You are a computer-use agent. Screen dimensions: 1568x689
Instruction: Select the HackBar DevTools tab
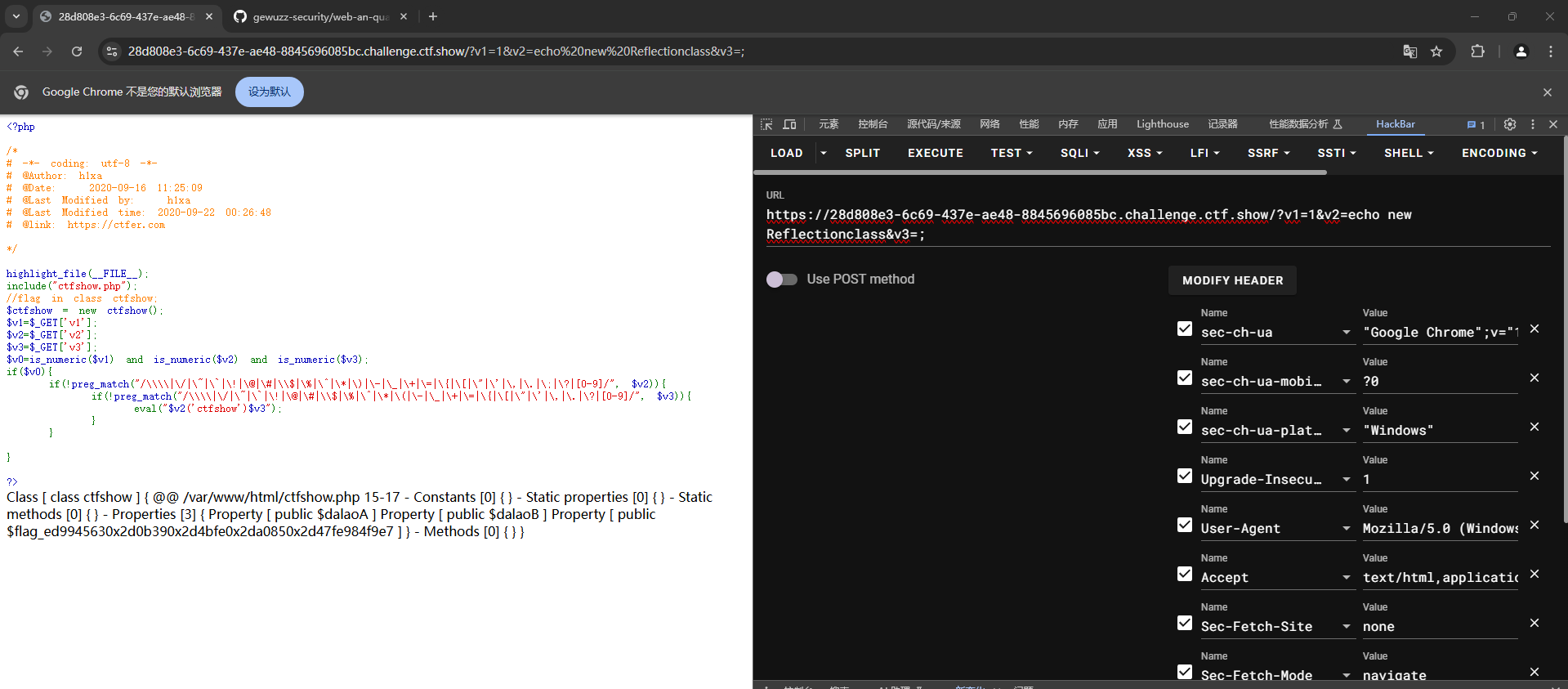tap(1395, 124)
